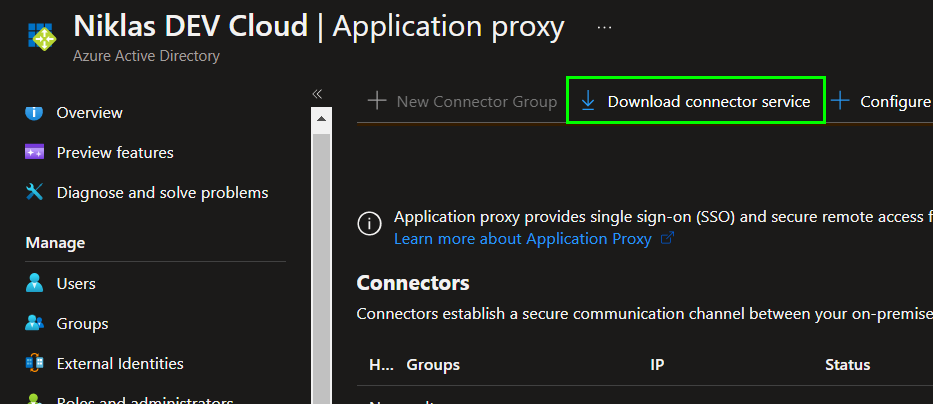Click the Users person icon
933x404 pixels.
[35, 284]
